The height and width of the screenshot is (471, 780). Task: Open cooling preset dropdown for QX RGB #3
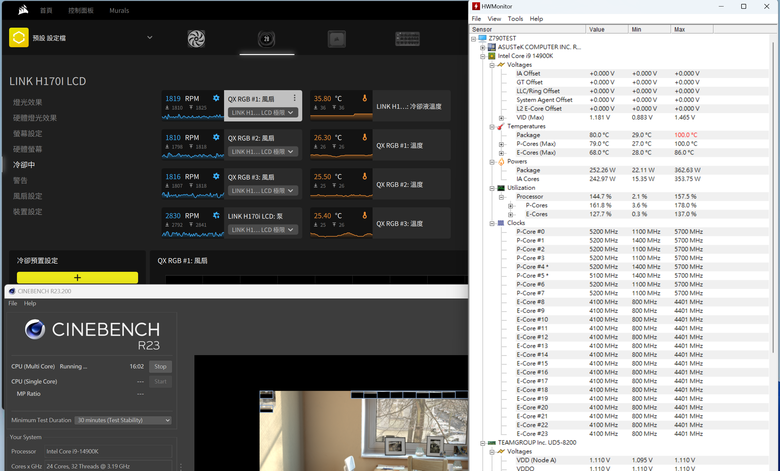pyautogui.click(x=263, y=190)
